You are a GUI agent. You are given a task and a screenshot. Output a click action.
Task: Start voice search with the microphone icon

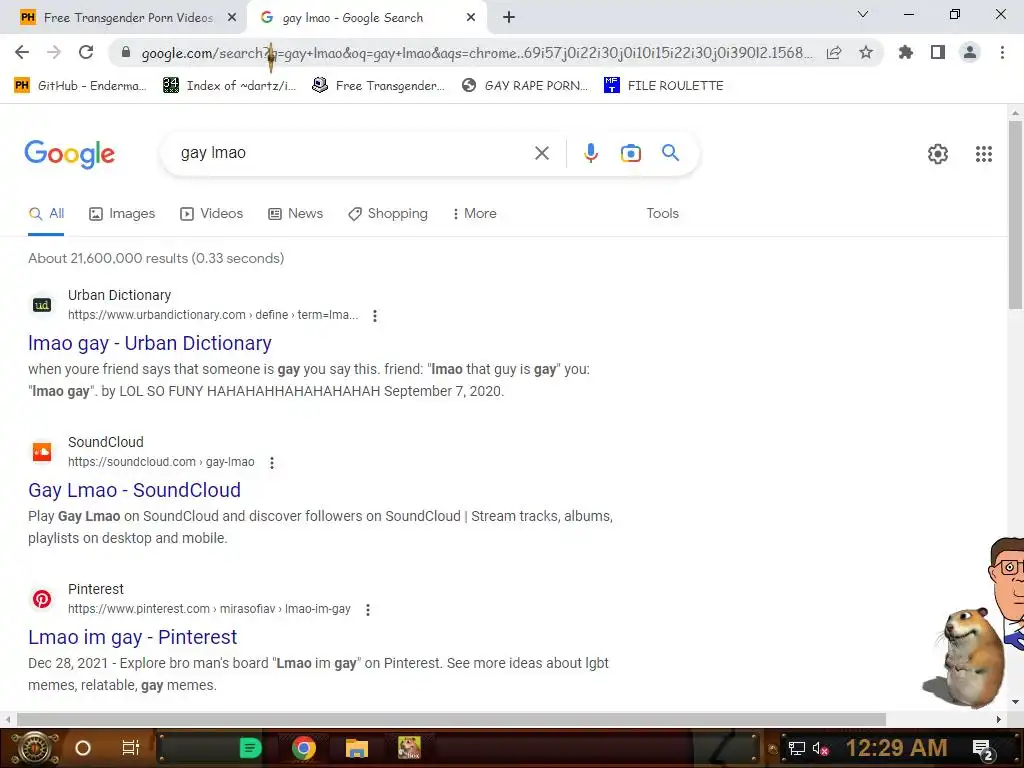590,153
